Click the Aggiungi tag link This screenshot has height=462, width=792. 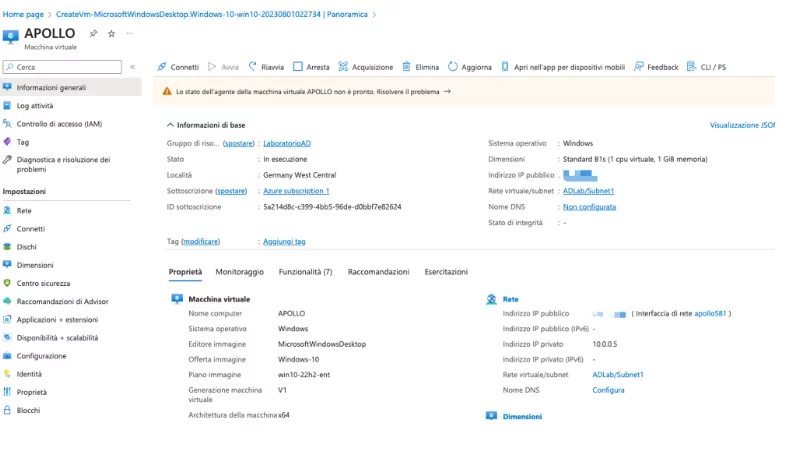point(284,241)
